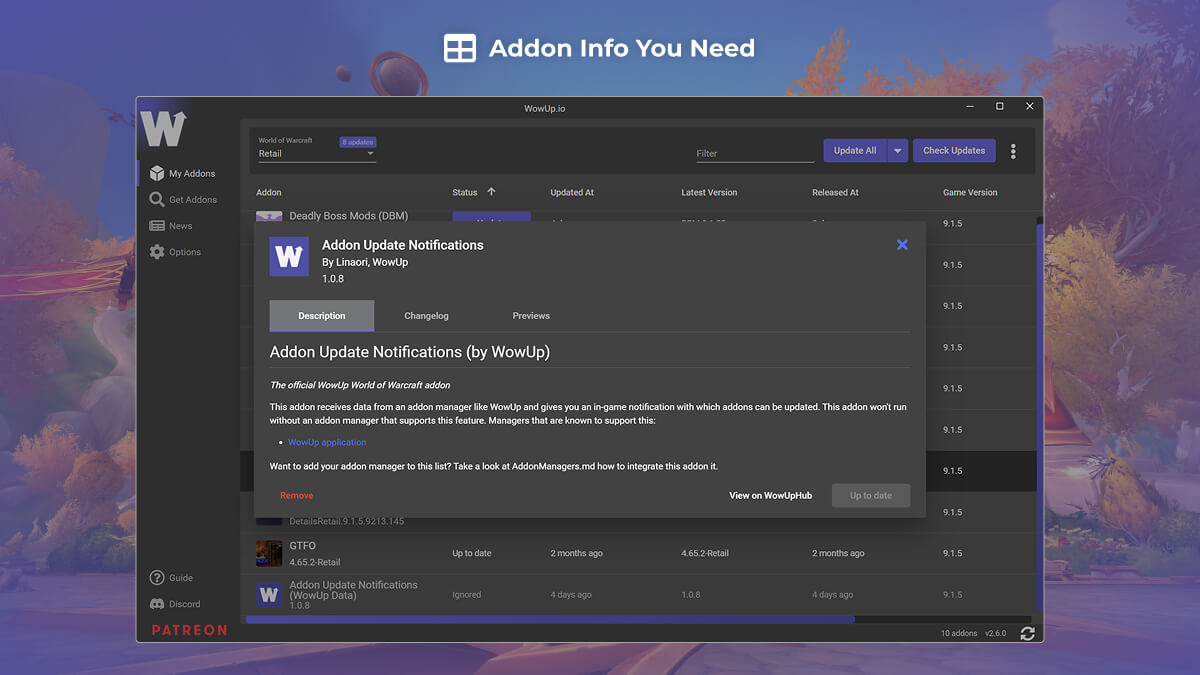Open the Guide help icon
Viewport: 1200px width, 675px height.
click(x=157, y=578)
